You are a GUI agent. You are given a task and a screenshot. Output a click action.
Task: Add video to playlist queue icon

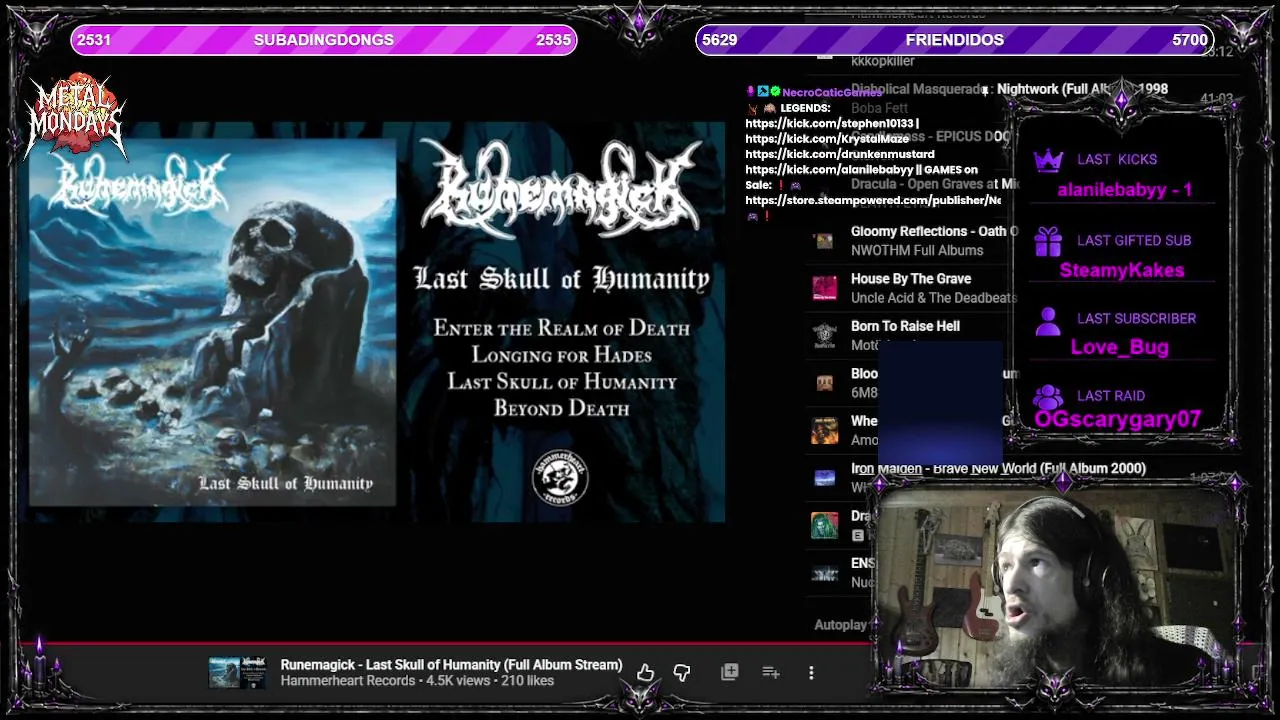(x=770, y=672)
